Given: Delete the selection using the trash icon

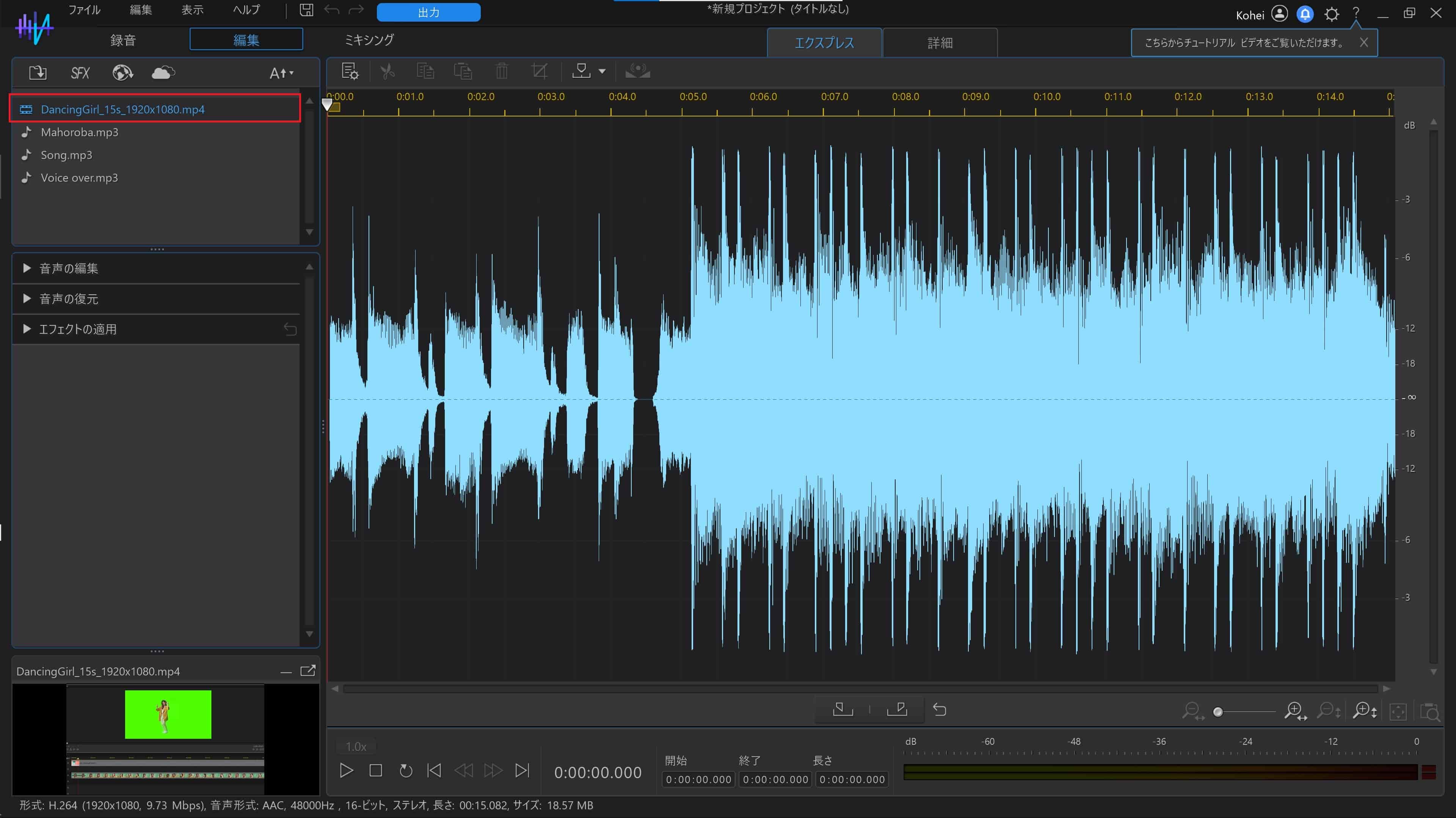Looking at the screenshot, I should [501, 71].
